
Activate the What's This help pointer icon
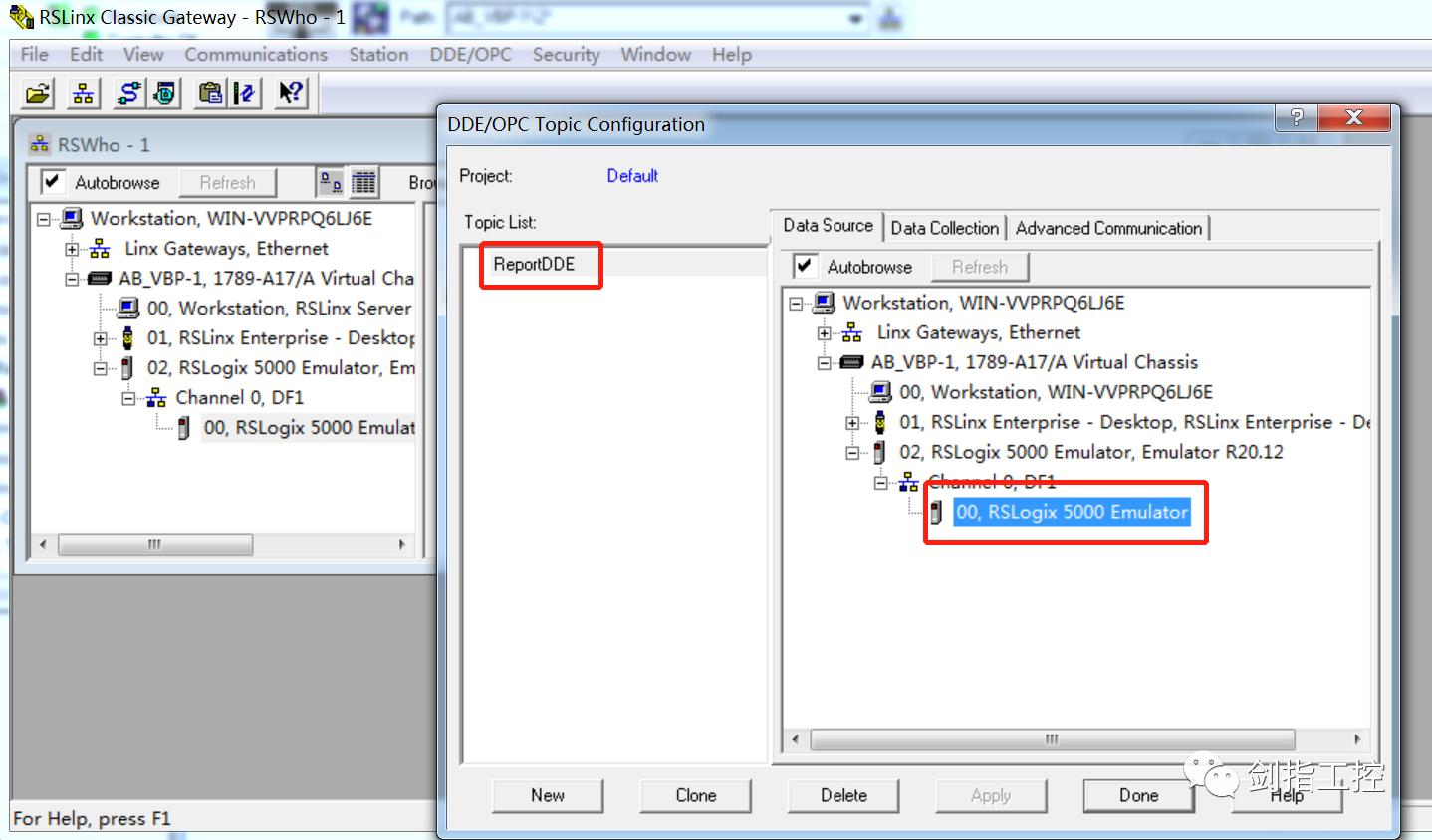tap(290, 94)
